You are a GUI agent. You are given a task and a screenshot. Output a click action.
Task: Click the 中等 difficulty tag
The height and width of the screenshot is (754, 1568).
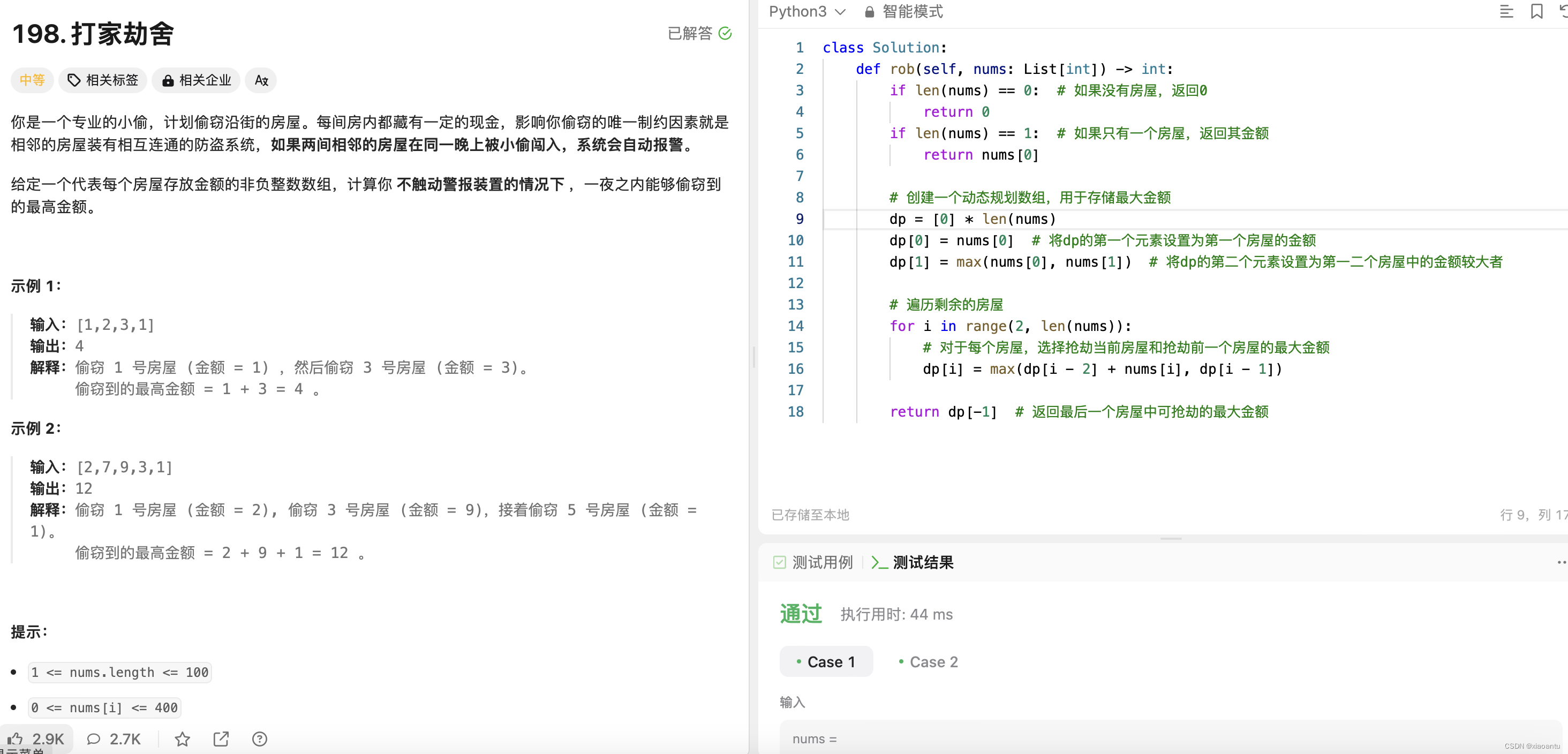point(32,80)
